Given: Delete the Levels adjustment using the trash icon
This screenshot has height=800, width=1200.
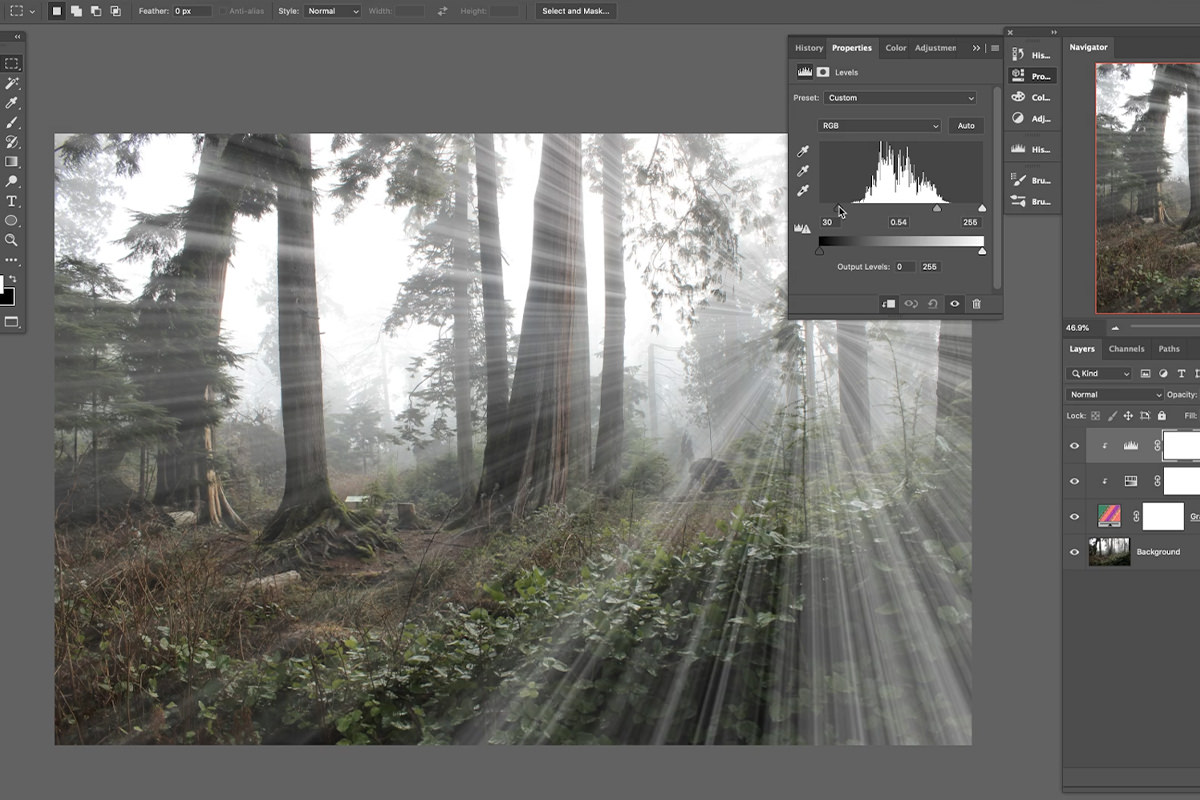Looking at the screenshot, I should (976, 304).
